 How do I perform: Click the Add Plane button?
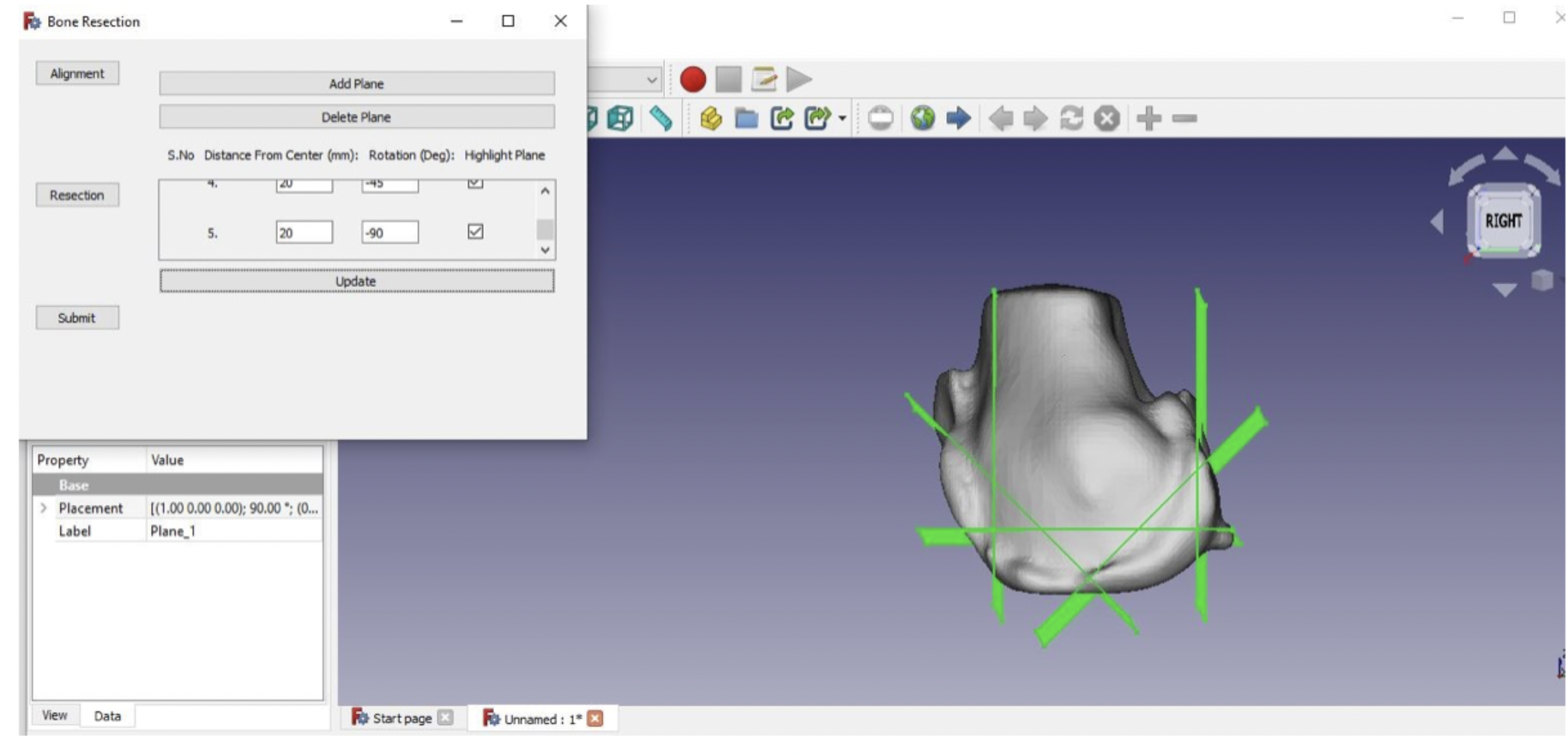pyautogui.click(x=356, y=83)
